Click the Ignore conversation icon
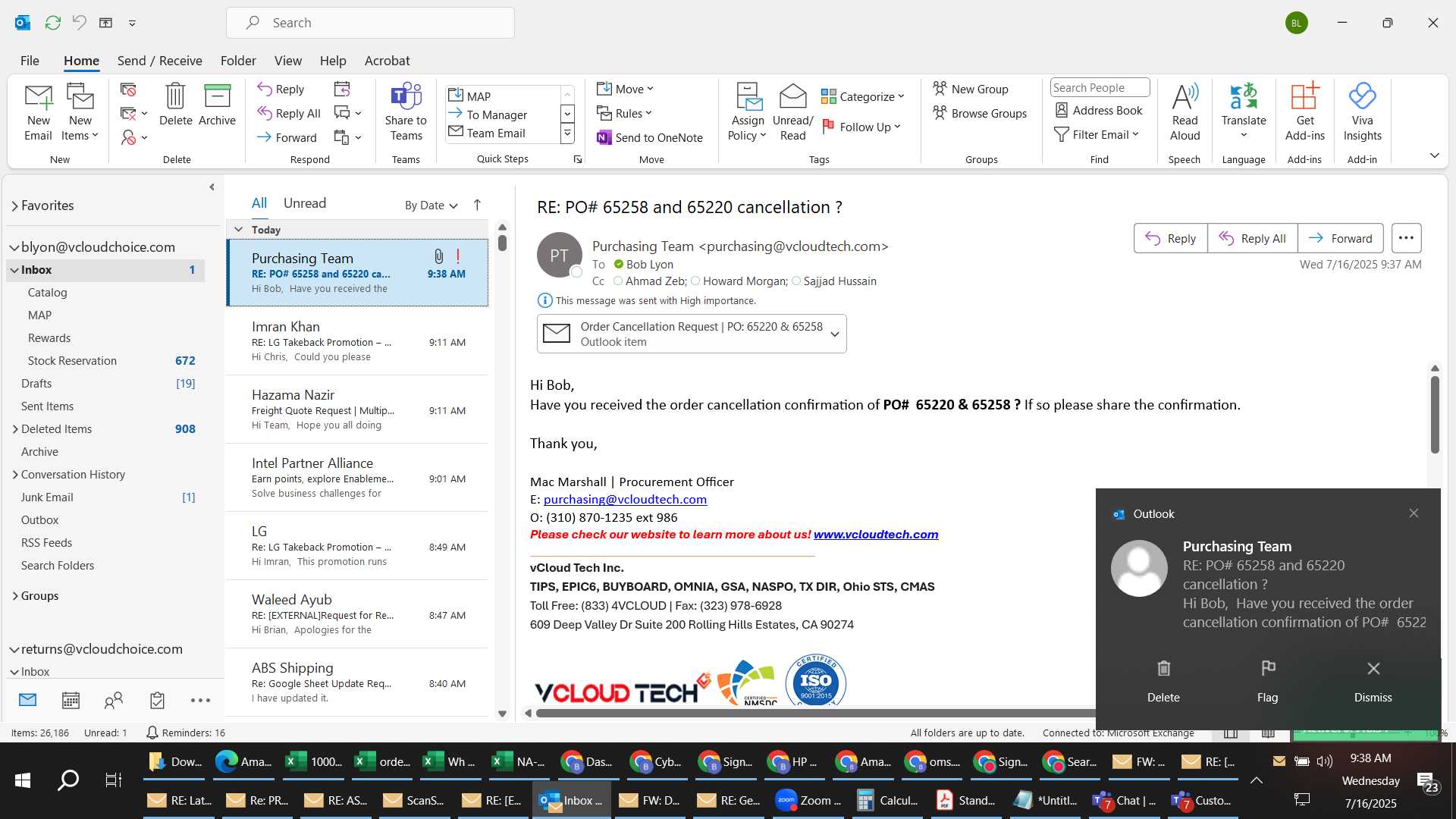 tap(128, 89)
